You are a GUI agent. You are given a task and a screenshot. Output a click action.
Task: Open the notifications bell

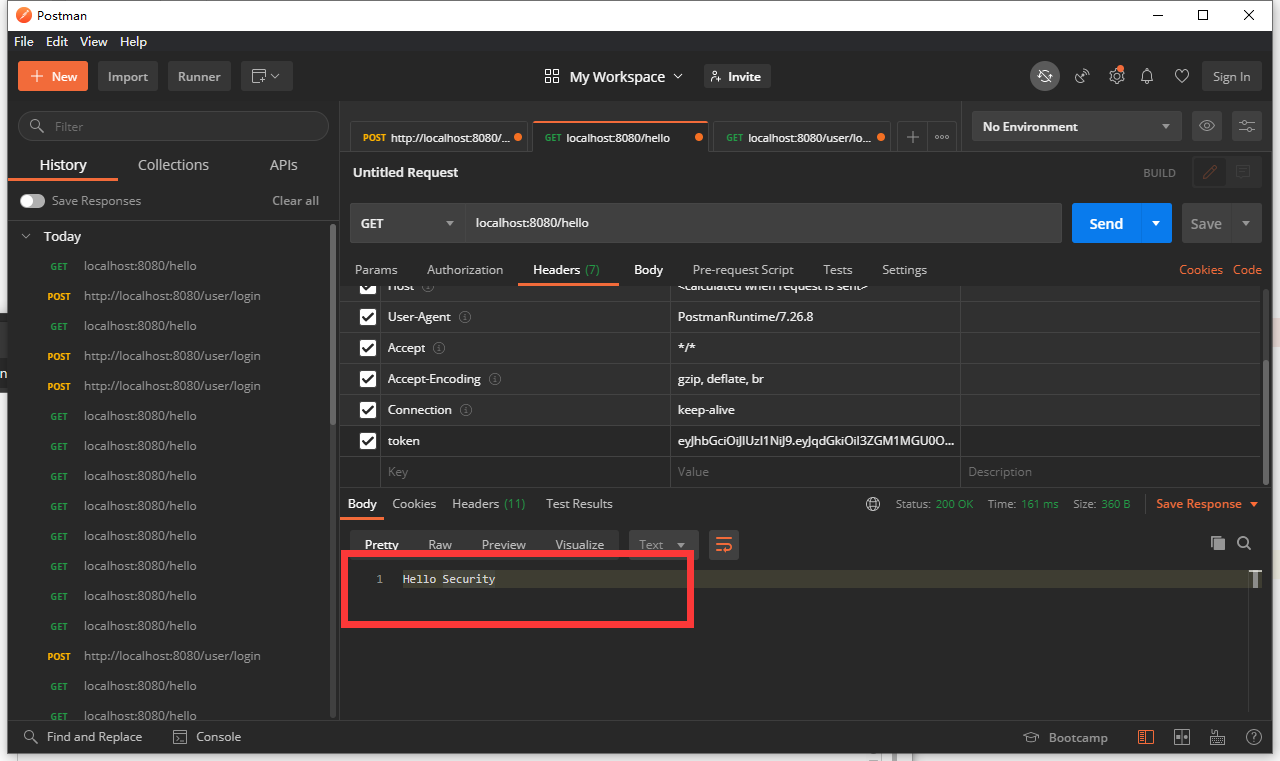click(x=1147, y=76)
